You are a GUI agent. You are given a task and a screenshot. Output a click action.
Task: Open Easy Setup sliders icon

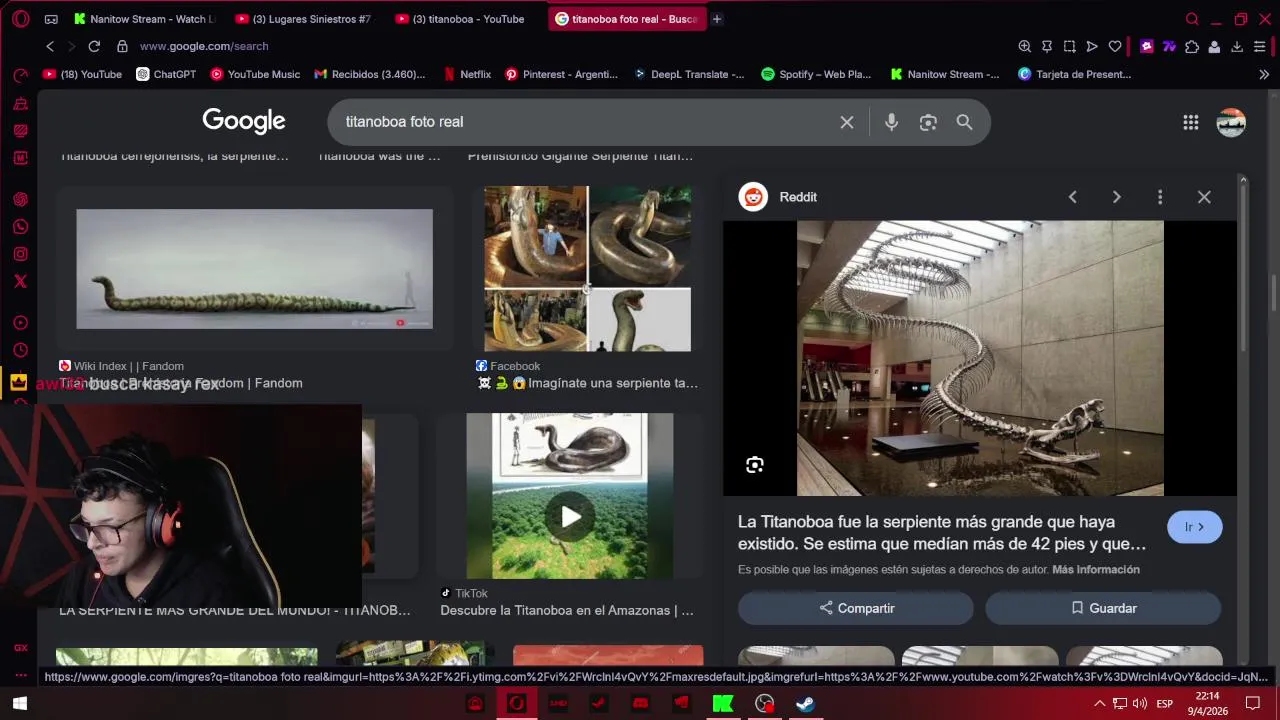(1260, 46)
